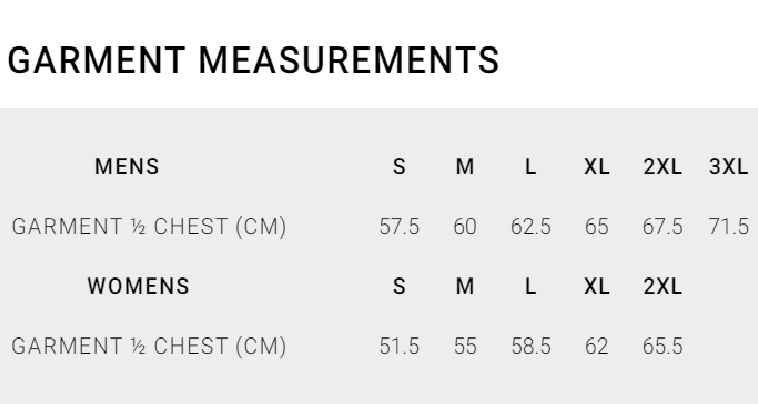This screenshot has height=404, width=758.
Task: Click the womens Garment ½ Chest label
Action: click(x=149, y=347)
